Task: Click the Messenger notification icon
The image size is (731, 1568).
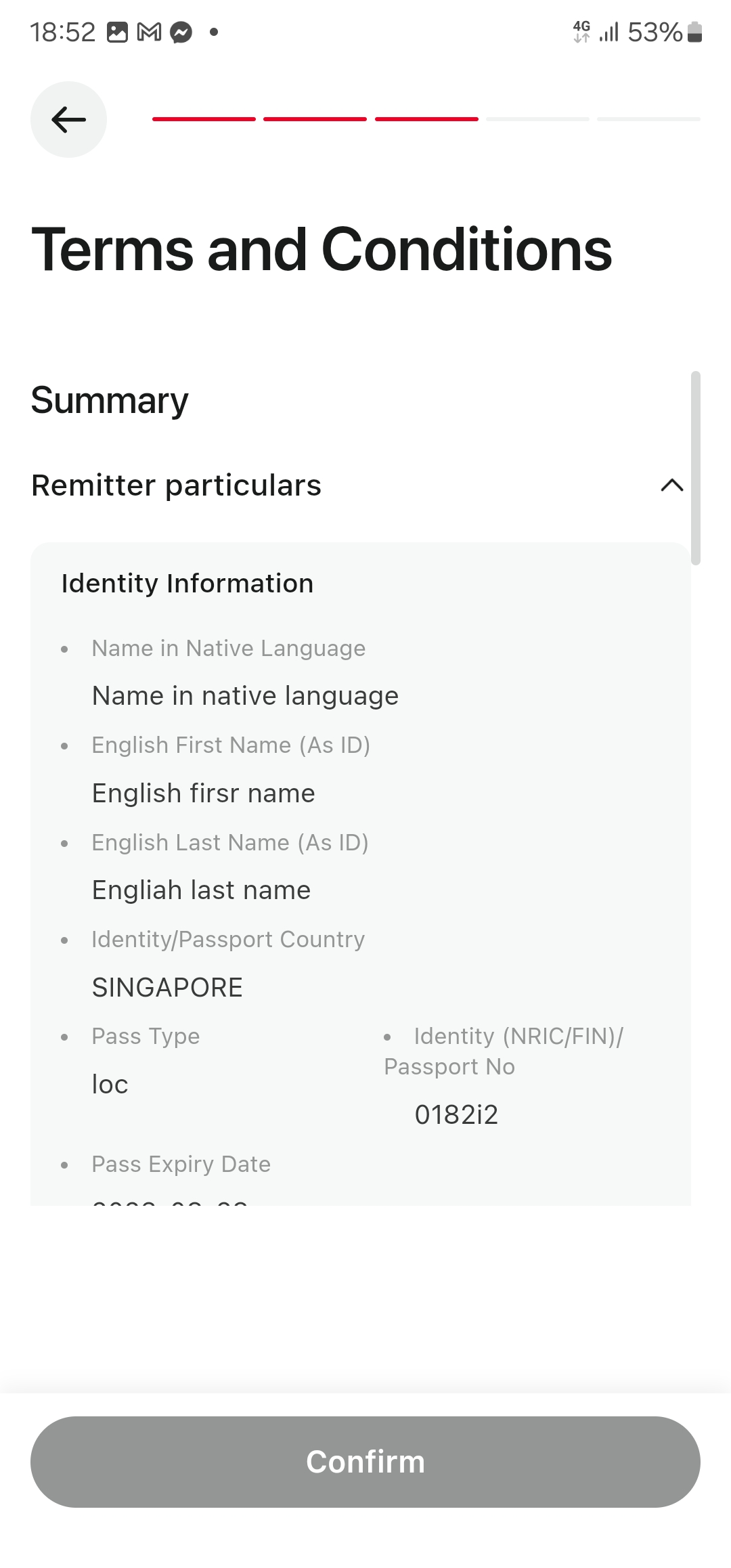Action: [x=181, y=32]
